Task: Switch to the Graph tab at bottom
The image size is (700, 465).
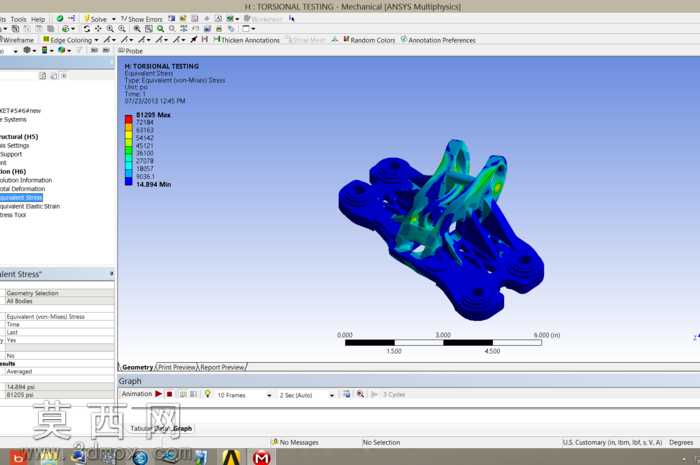Action: point(183,428)
